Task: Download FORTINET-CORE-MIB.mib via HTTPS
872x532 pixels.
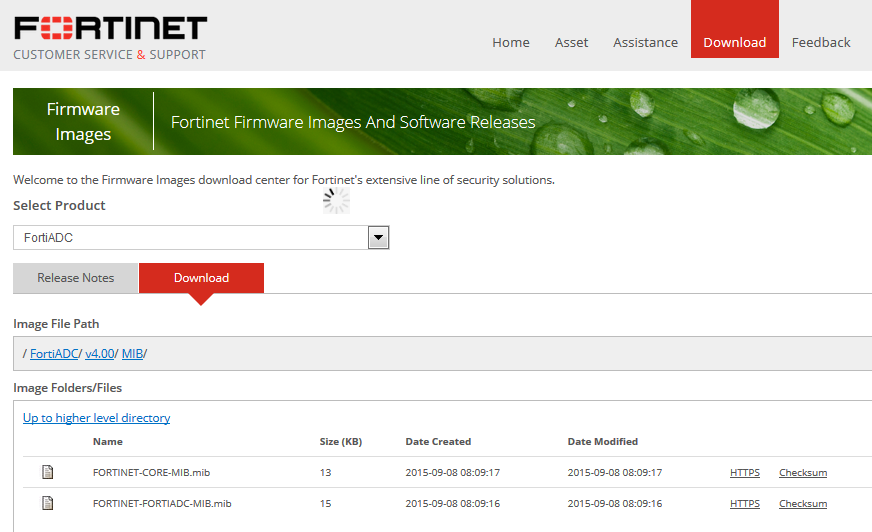Action: (x=745, y=473)
